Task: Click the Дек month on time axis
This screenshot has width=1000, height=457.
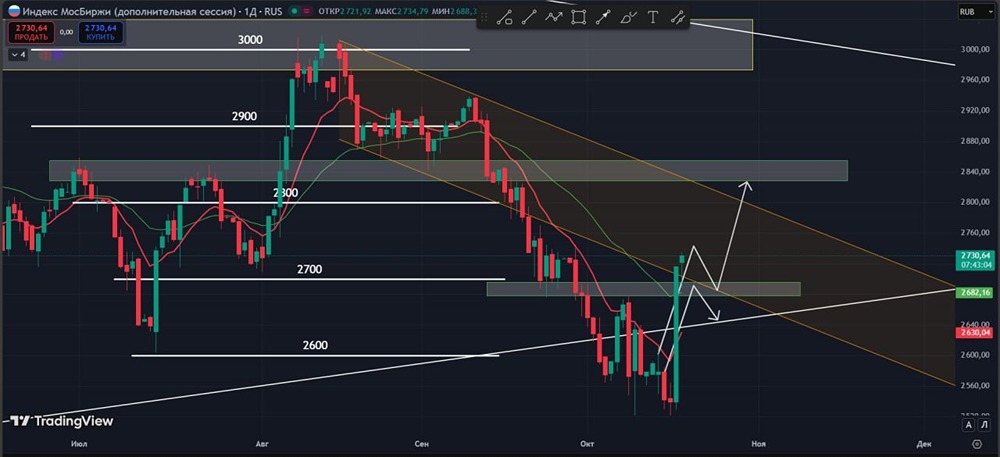Action: pyautogui.click(x=923, y=443)
